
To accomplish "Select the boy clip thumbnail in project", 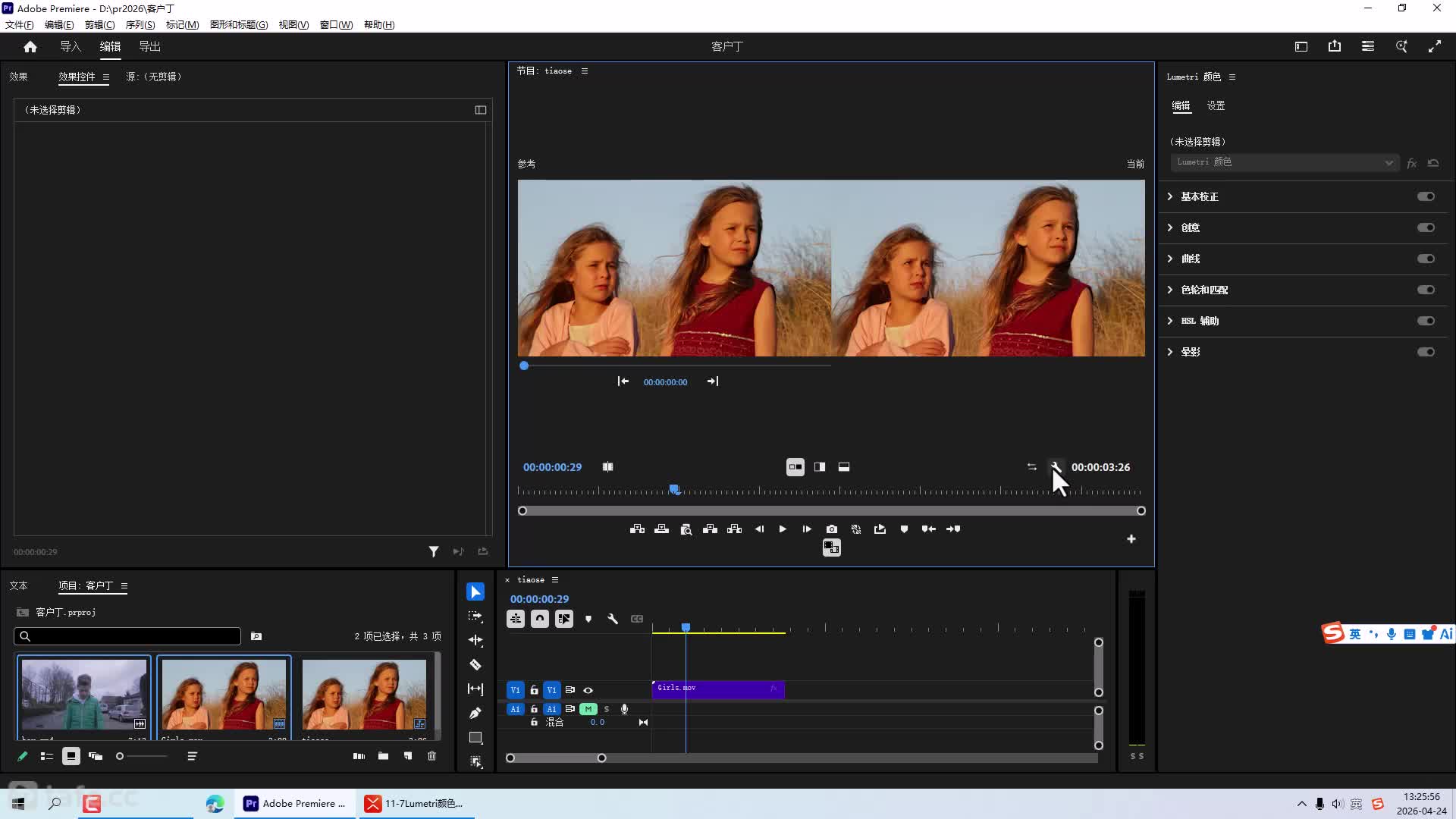I will click(x=84, y=695).
